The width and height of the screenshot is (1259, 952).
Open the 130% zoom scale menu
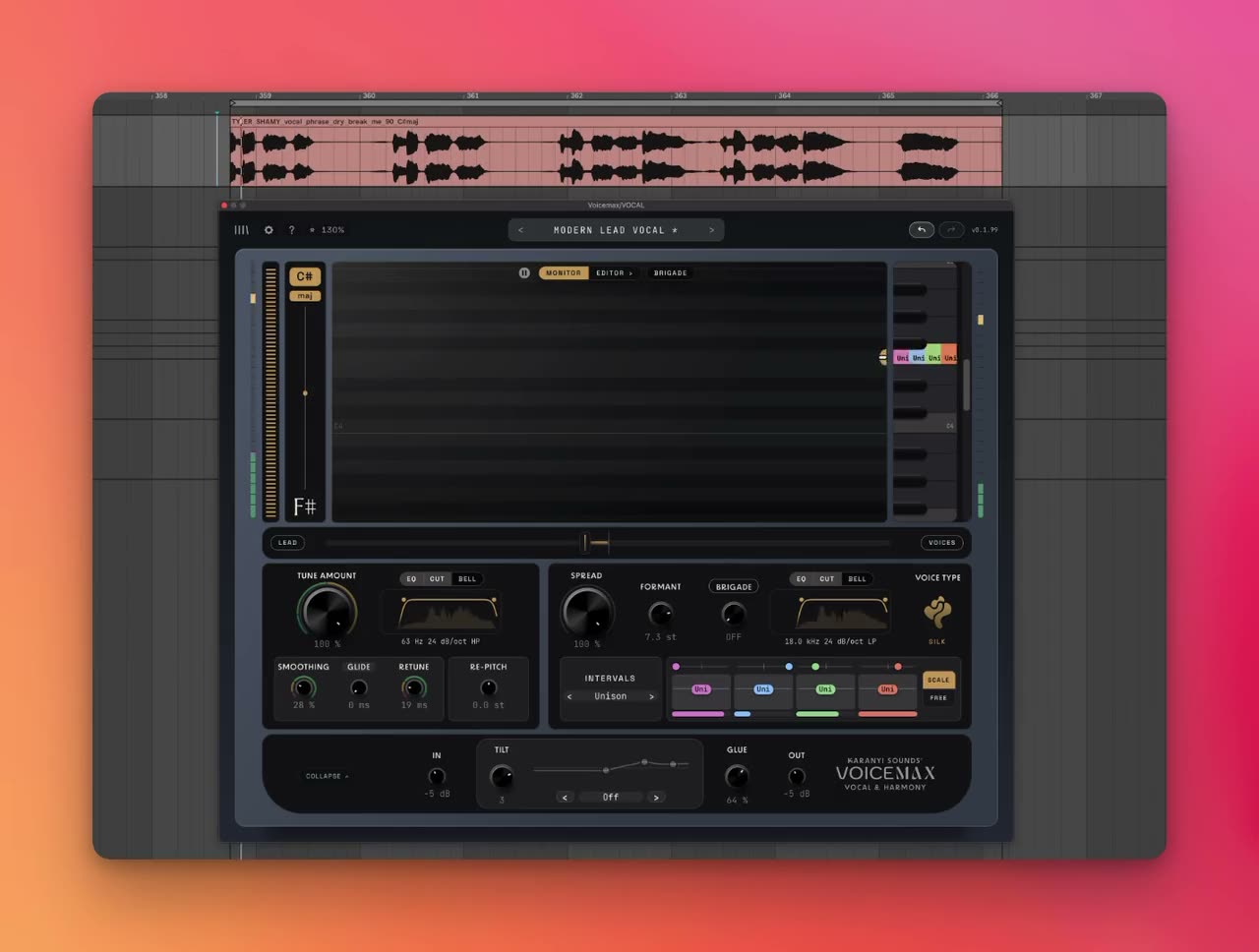[x=328, y=230]
